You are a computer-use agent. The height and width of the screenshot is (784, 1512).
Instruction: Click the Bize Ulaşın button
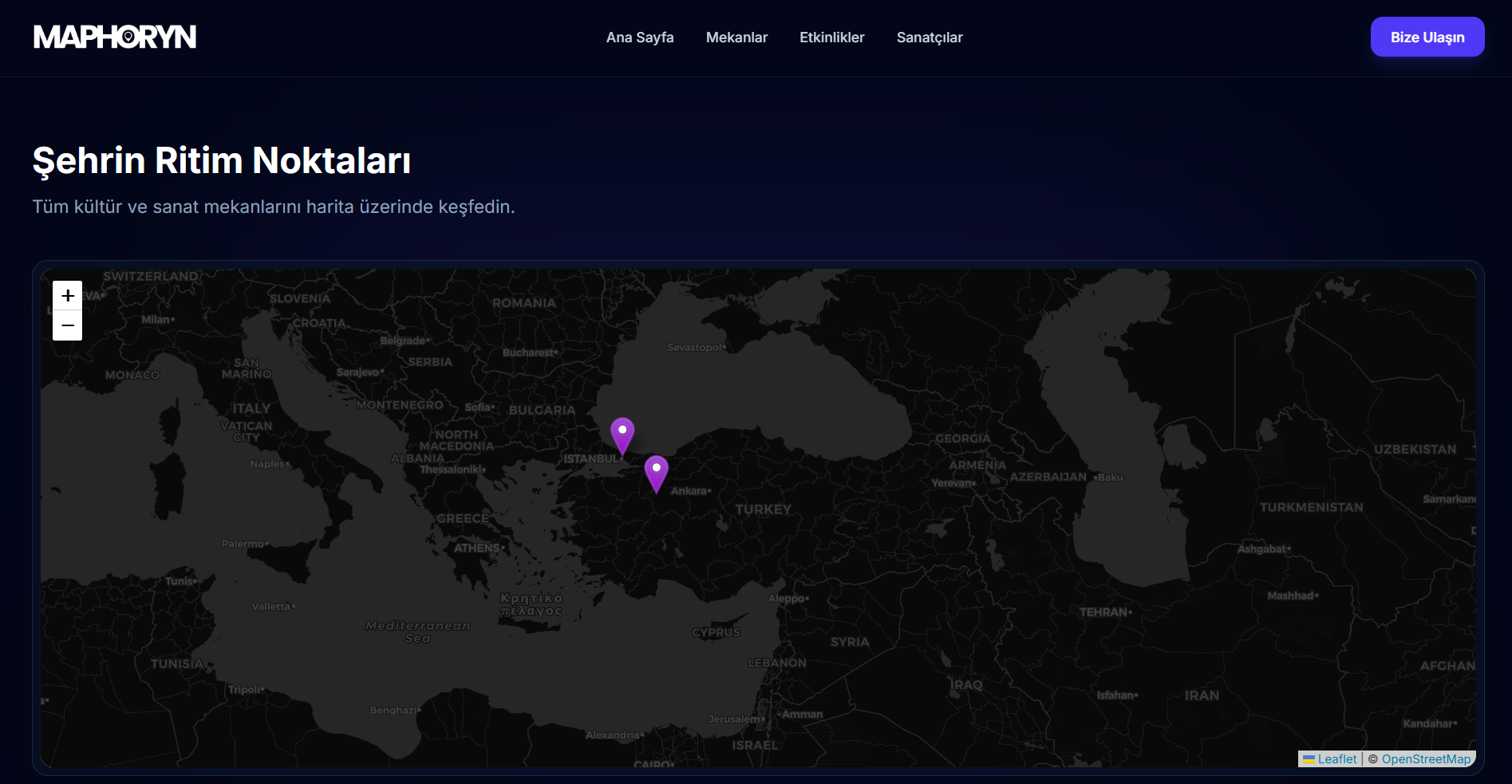point(1427,37)
